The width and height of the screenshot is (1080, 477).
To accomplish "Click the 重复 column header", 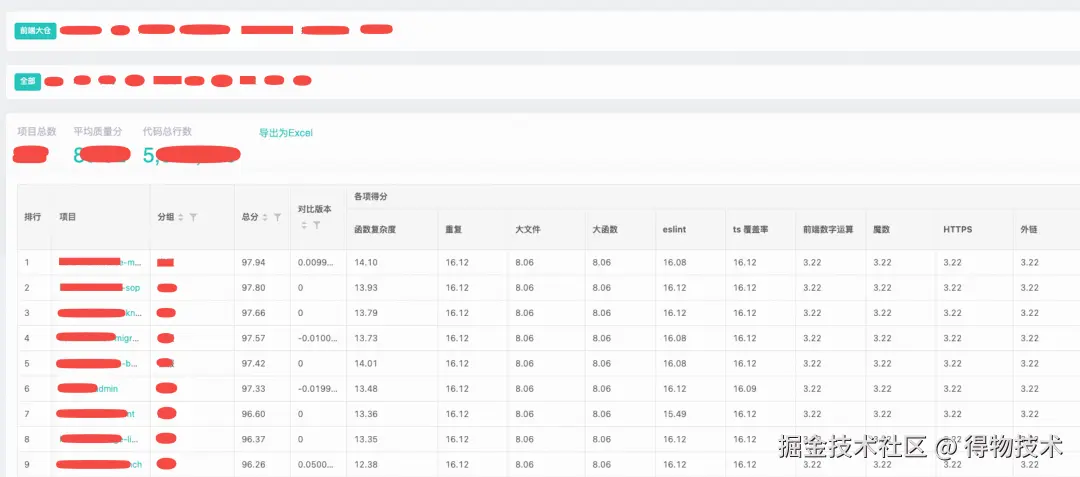I will (x=453, y=230).
